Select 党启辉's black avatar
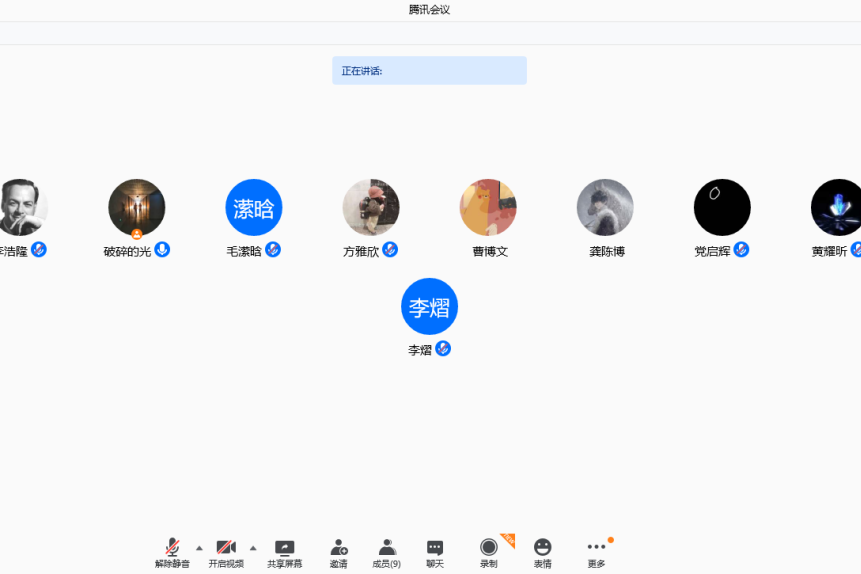This screenshot has width=861, height=574. point(722,207)
